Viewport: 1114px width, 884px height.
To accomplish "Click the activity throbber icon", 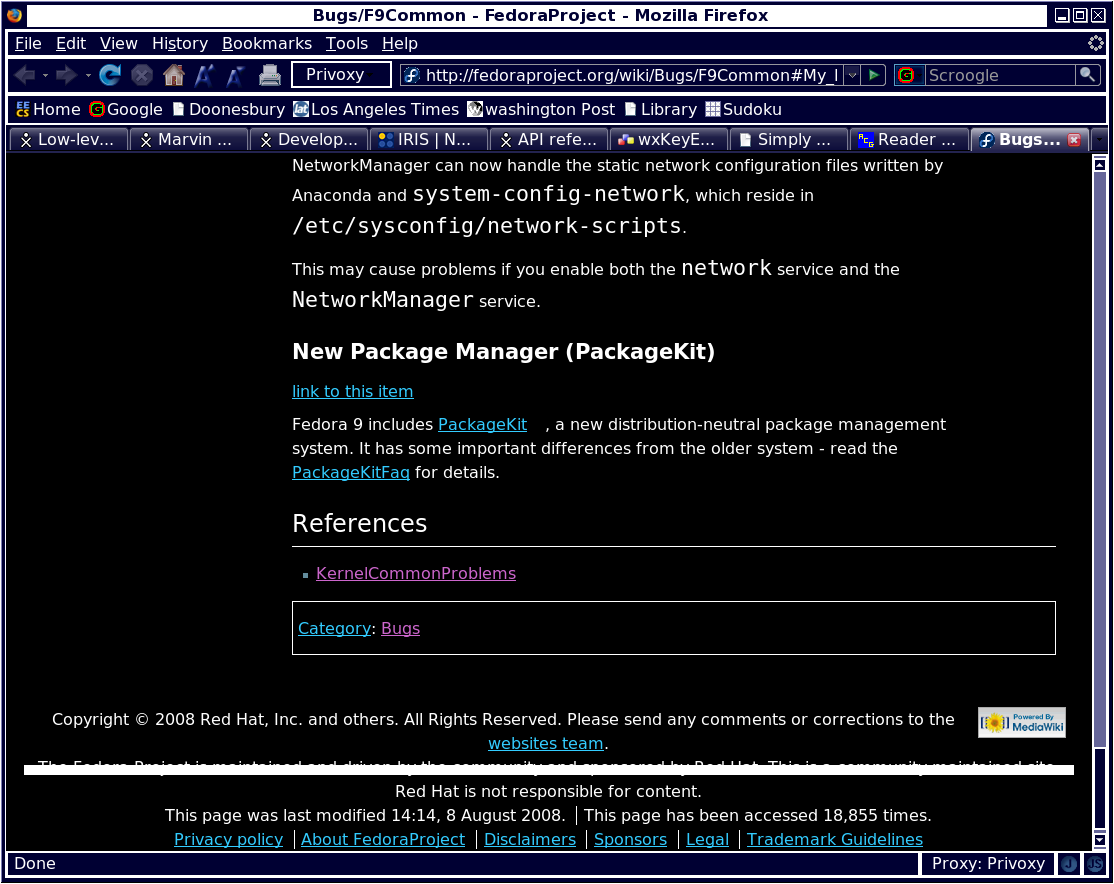I will pos(1096,43).
